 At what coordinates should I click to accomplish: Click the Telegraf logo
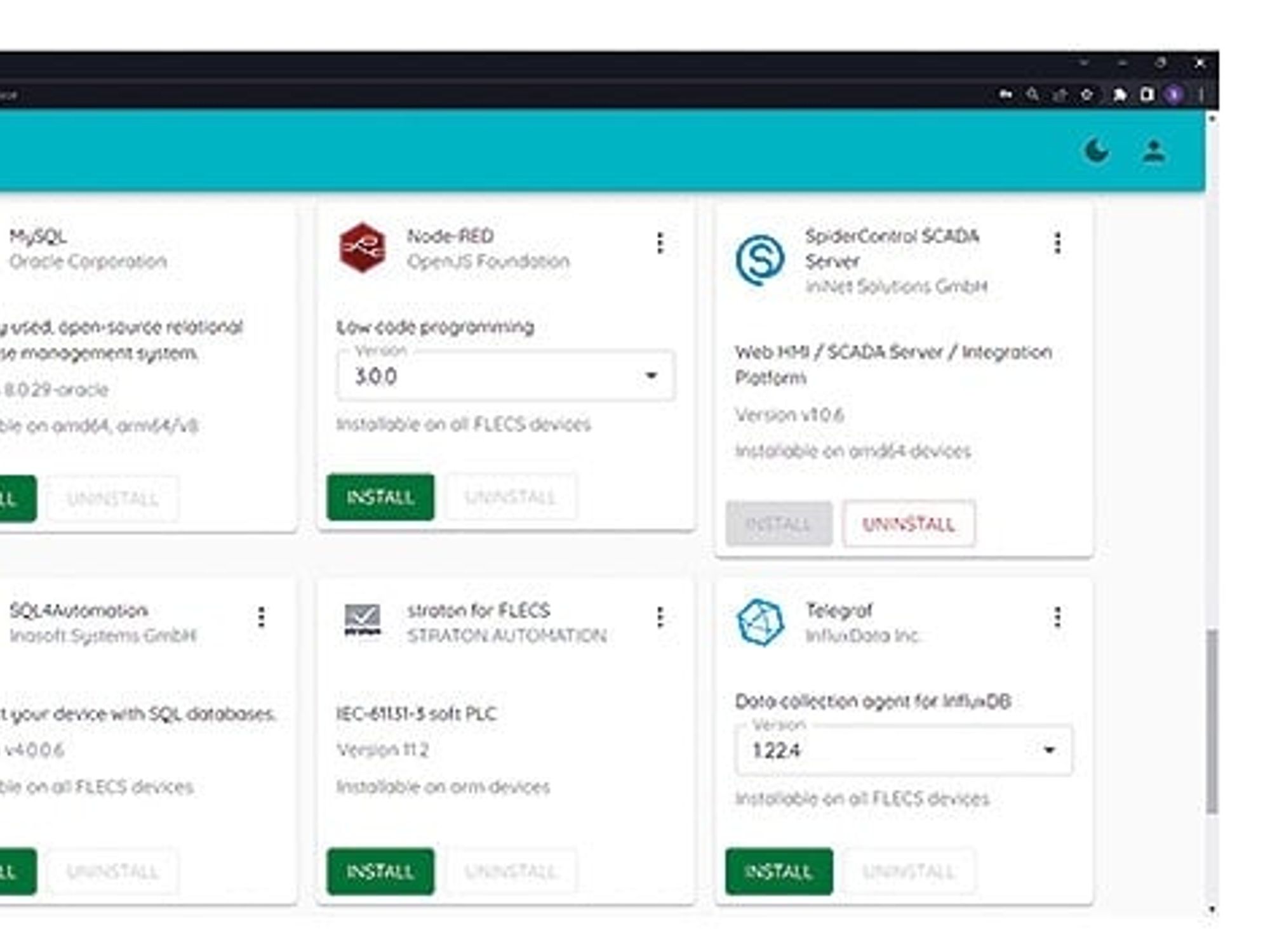760,622
